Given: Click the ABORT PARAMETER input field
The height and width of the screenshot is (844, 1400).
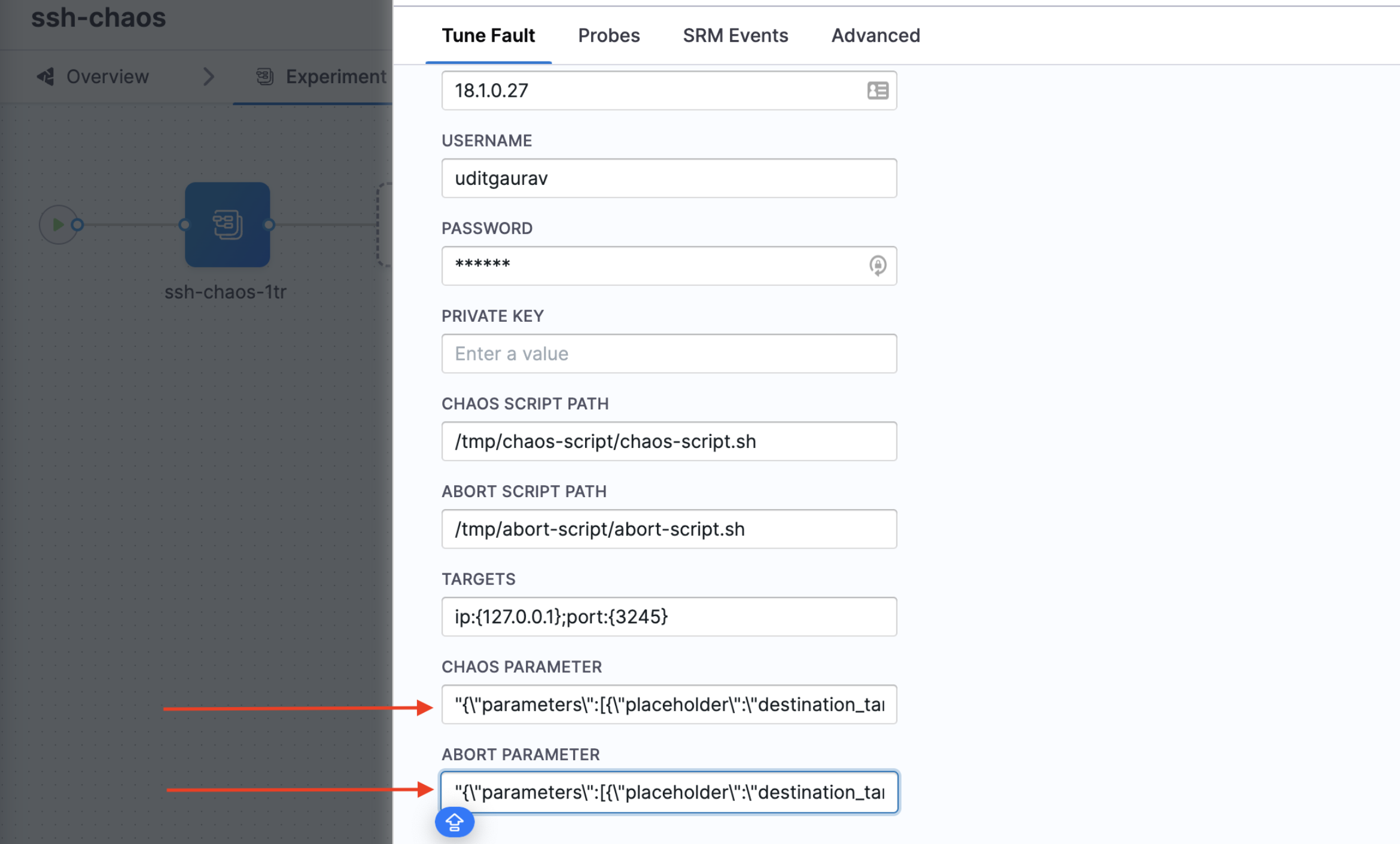Looking at the screenshot, I should click(668, 792).
